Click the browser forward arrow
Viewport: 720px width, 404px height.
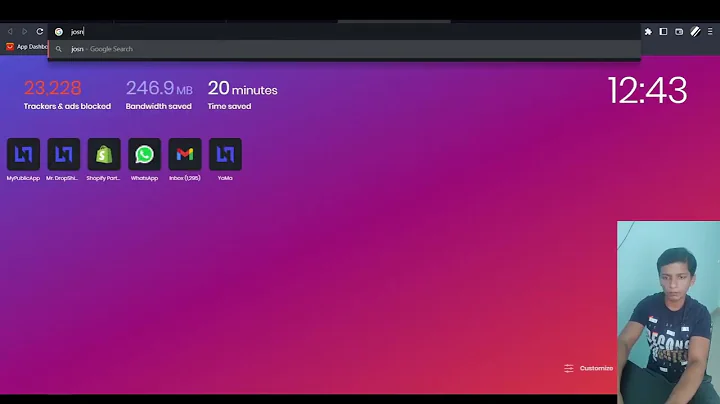pyautogui.click(x=25, y=31)
